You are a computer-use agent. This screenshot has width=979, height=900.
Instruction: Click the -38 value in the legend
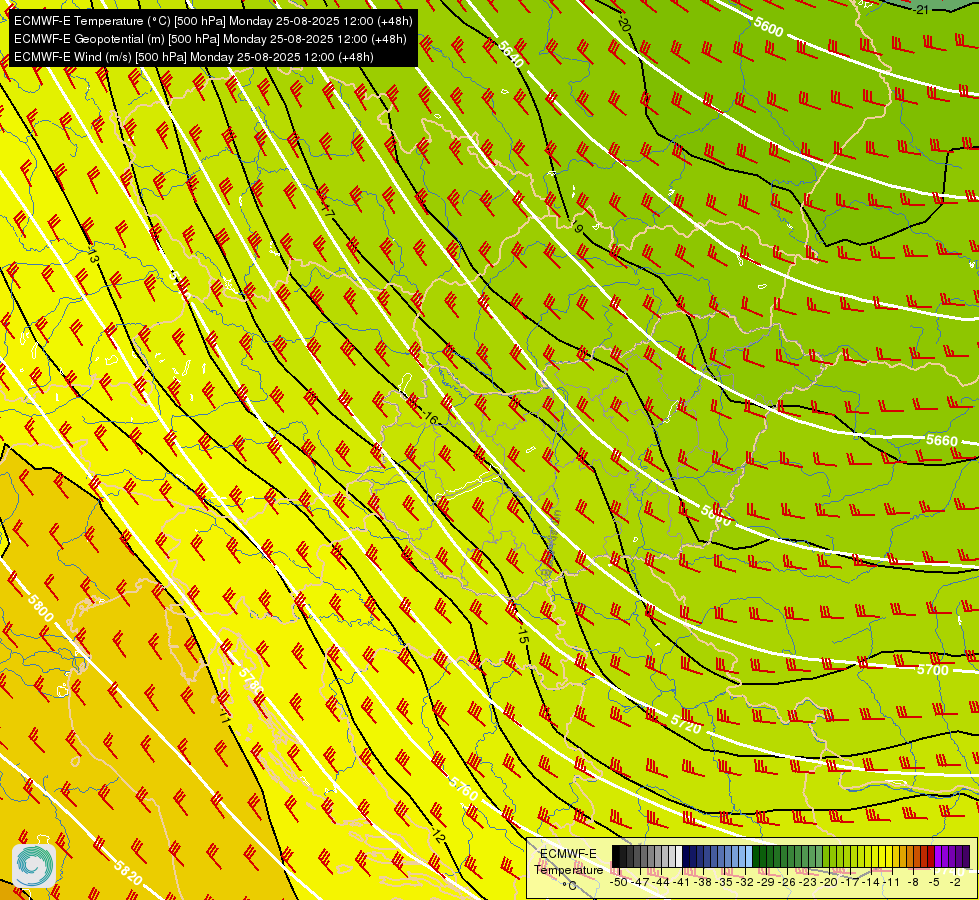(x=703, y=882)
